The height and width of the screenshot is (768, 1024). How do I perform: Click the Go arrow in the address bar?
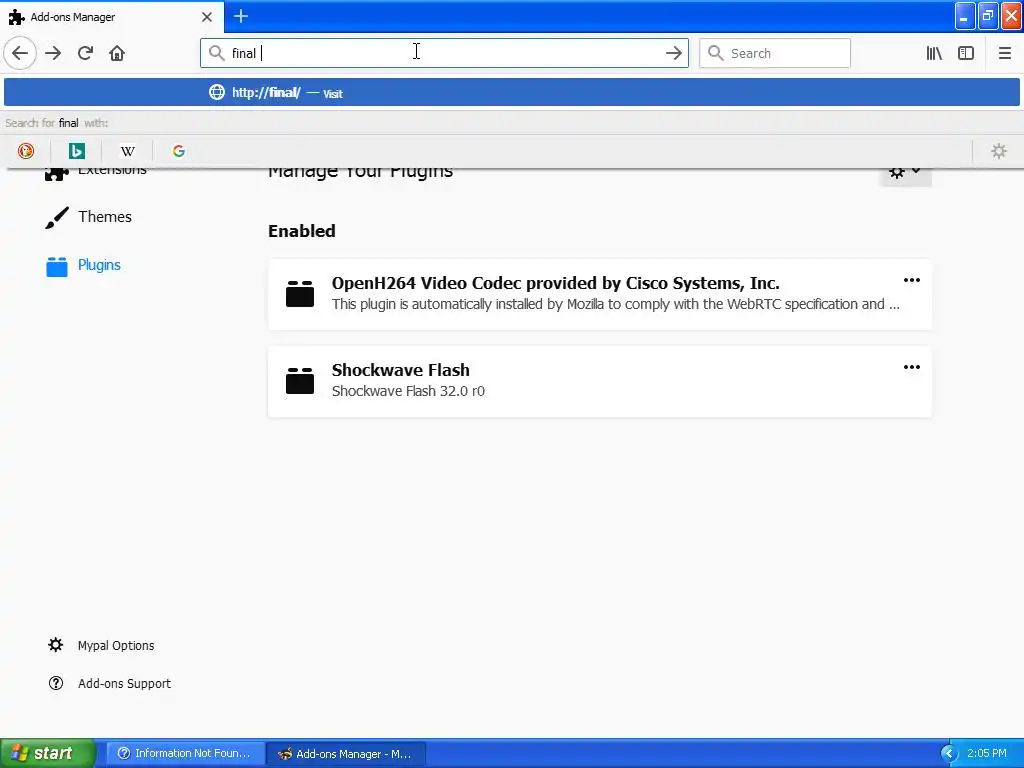tap(673, 53)
